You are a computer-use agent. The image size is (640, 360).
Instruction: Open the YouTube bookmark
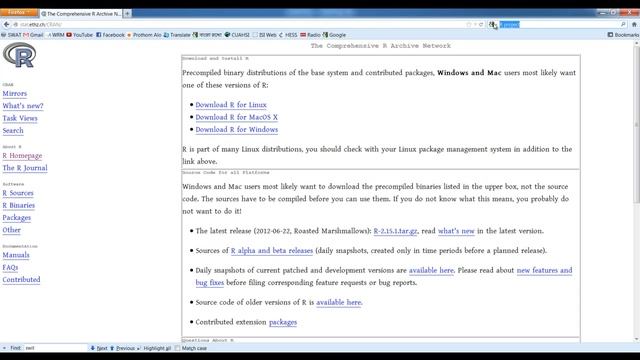(80, 35)
